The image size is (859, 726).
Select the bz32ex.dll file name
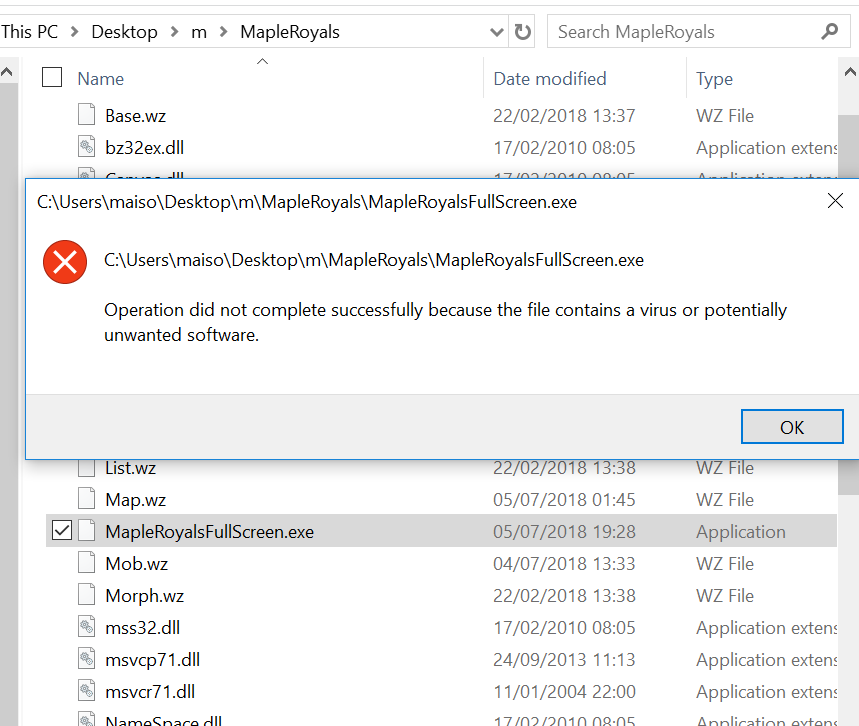tap(145, 147)
